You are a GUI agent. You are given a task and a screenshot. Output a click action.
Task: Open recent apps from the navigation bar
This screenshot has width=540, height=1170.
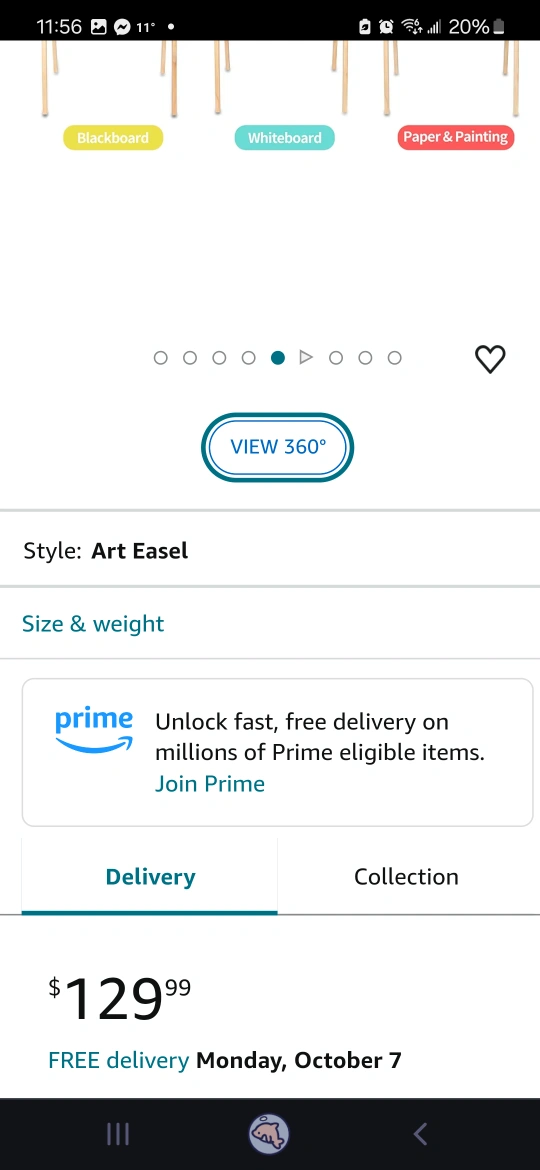(x=118, y=1134)
